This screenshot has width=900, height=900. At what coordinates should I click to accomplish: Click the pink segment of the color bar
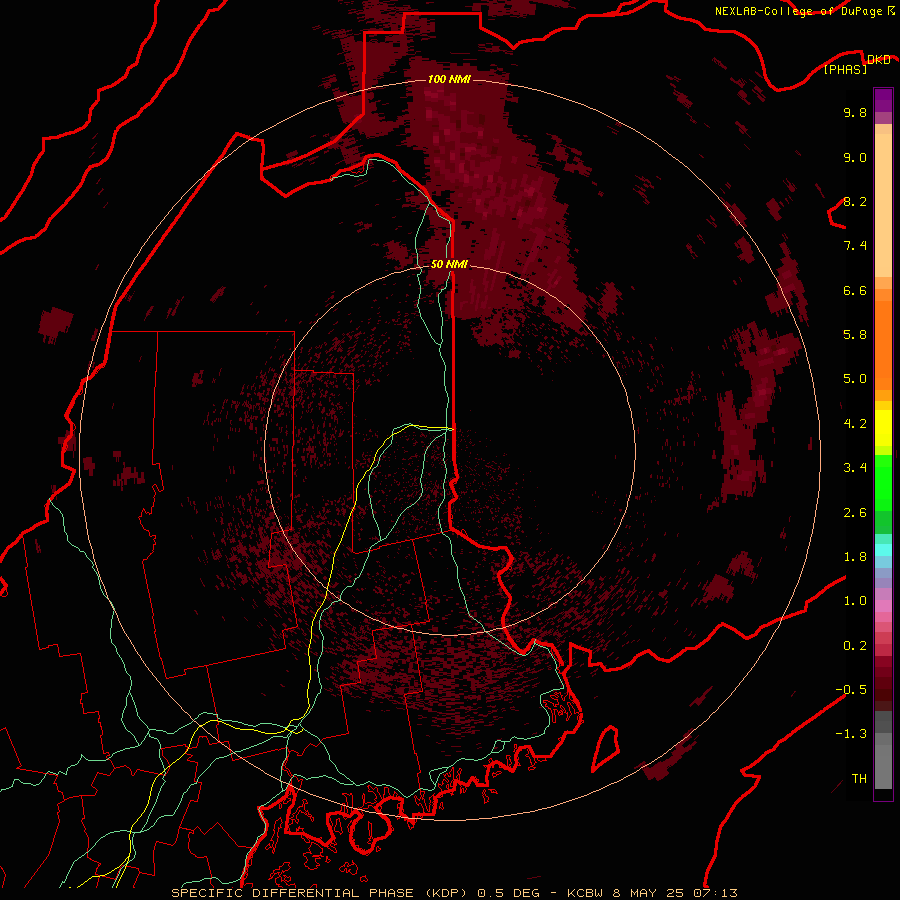click(883, 606)
